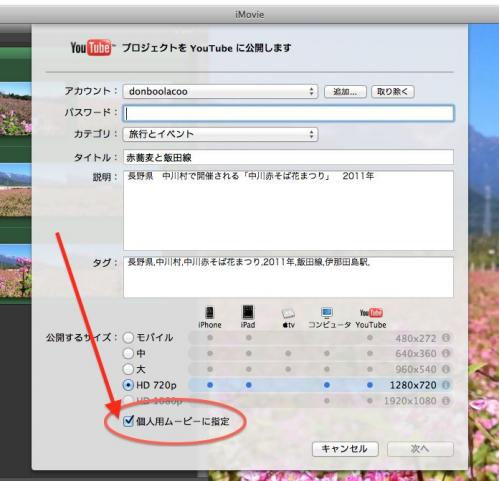Image resolution: width=499 pixels, height=481 pixels.
Task: Click the 640x360 resolution text
Action: tap(416, 354)
